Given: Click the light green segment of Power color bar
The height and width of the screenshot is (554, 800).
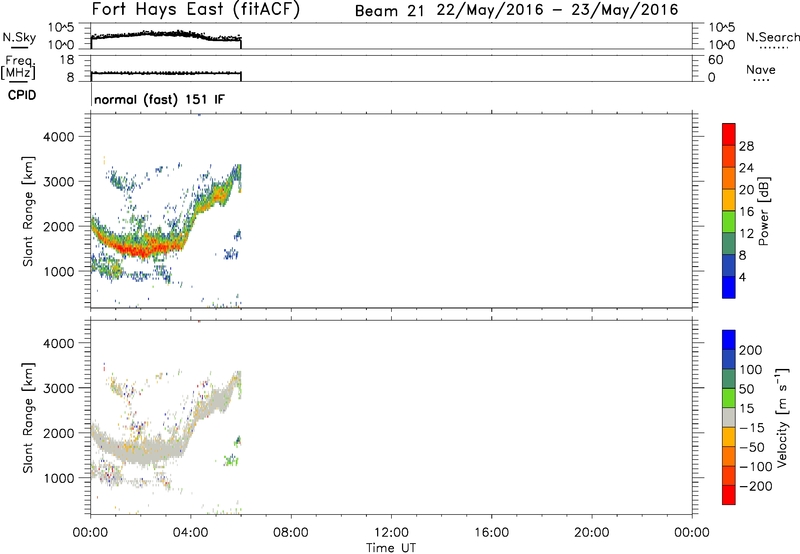Looking at the screenshot, I should (729, 221).
